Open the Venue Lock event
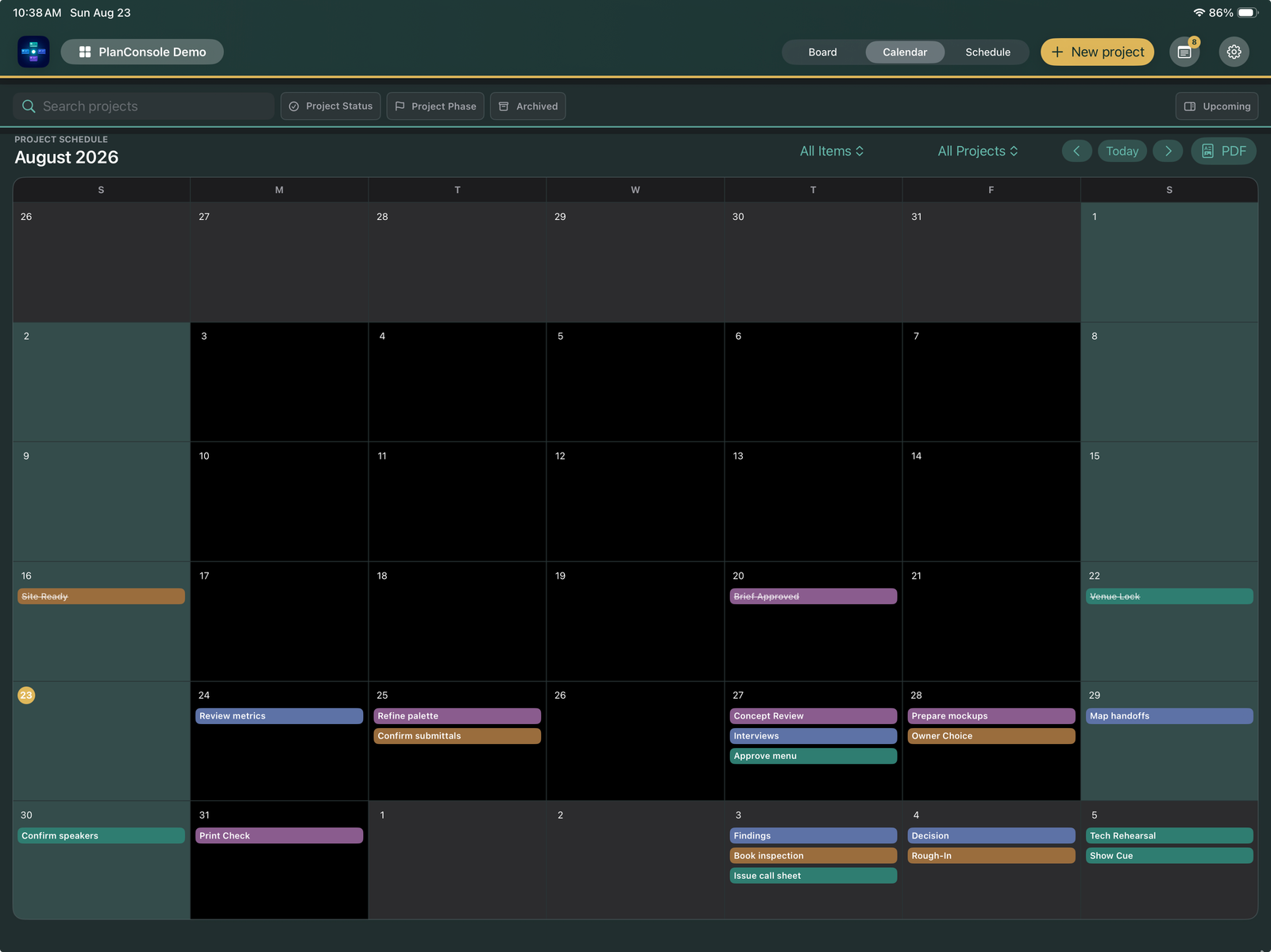Viewport: 1271px width, 952px height. 1169,596
